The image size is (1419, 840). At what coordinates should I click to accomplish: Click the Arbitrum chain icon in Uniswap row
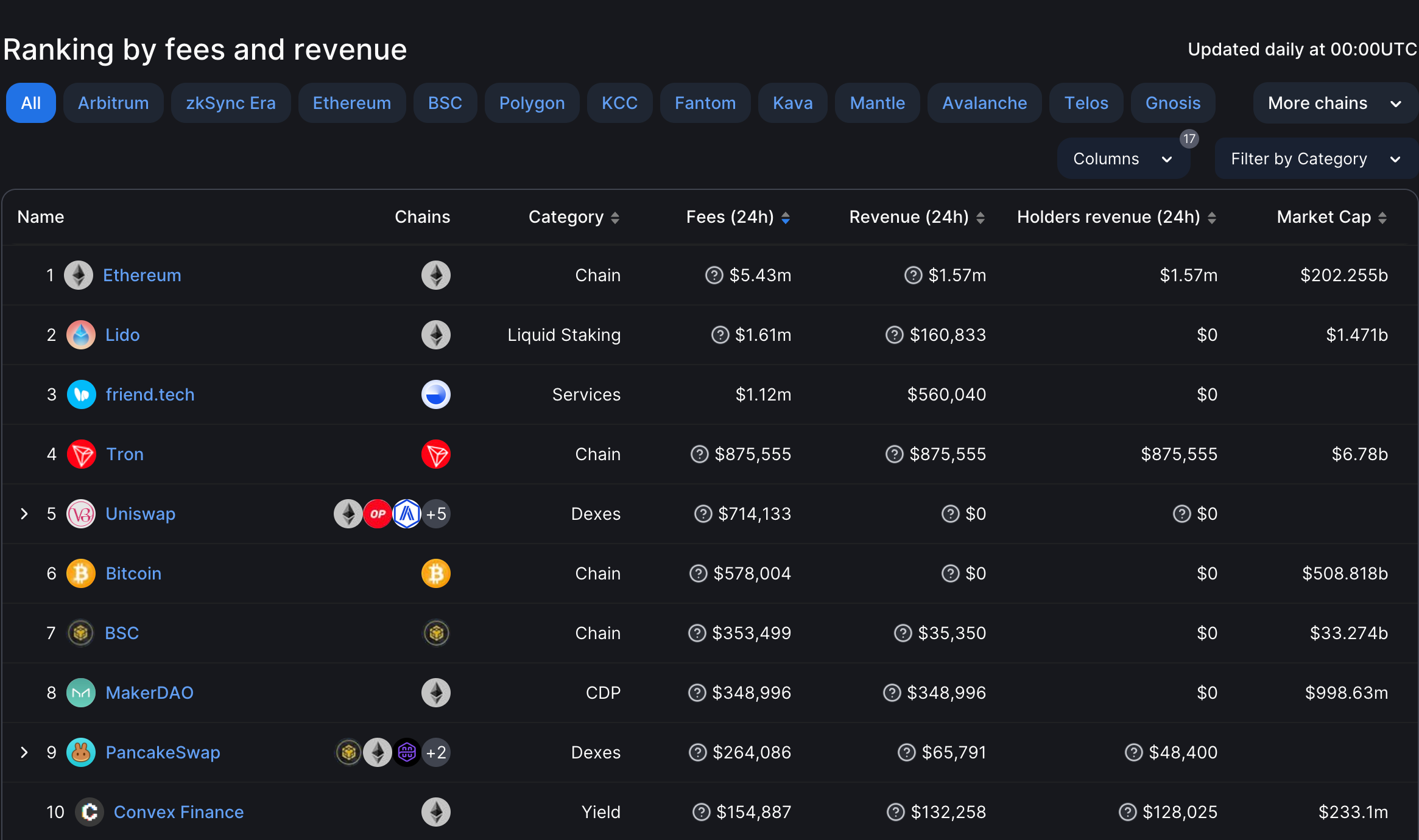tap(407, 514)
